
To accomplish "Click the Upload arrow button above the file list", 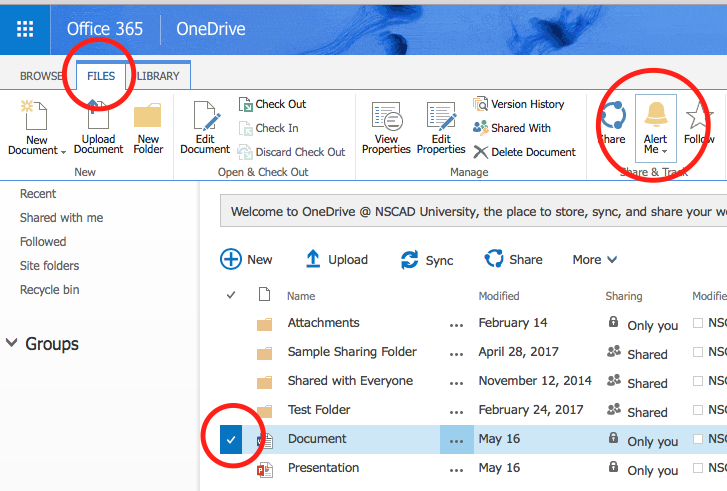I will coord(337,259).
